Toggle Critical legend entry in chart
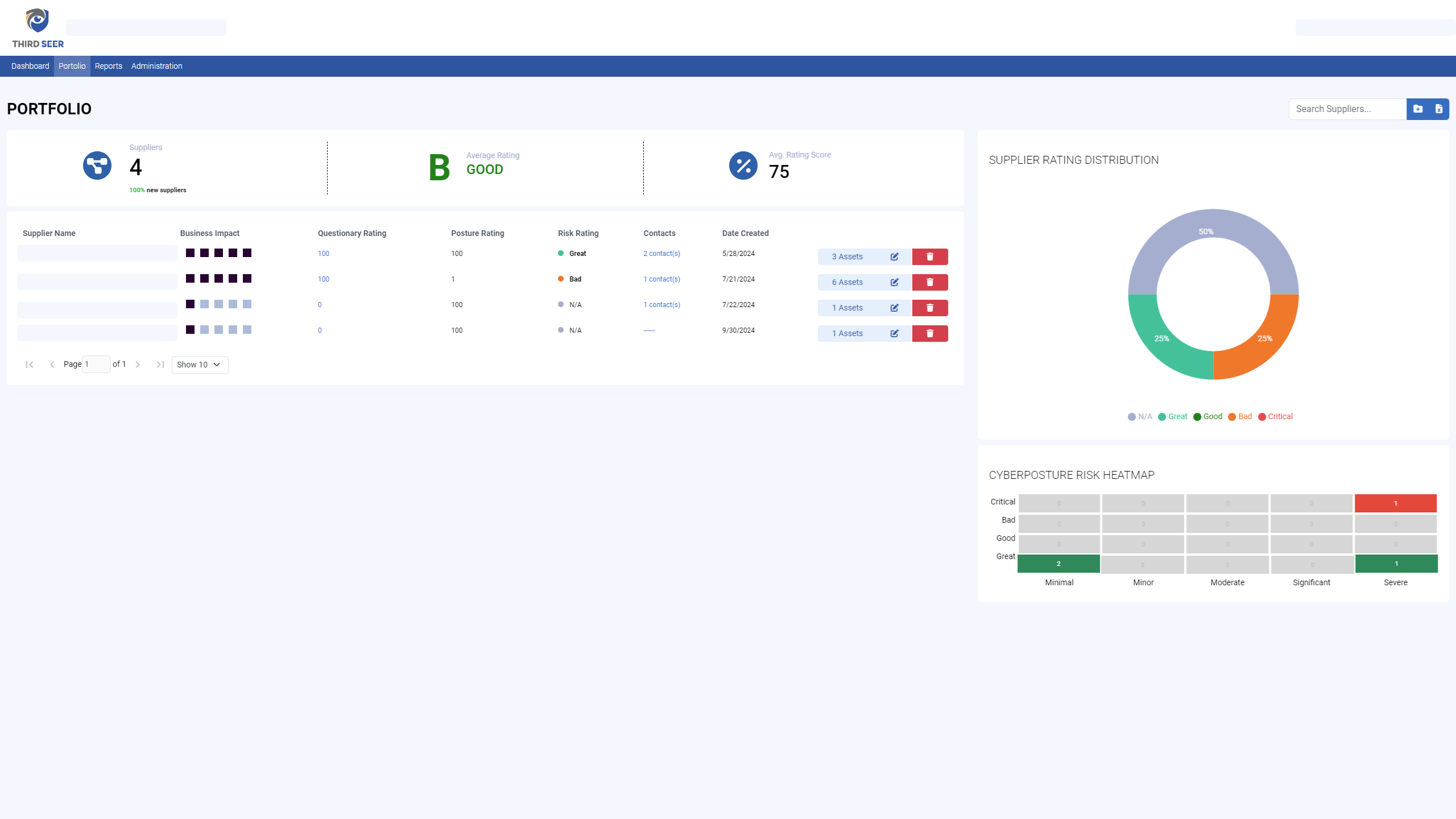This screenshot has width=1456, height=819. 1276,416
